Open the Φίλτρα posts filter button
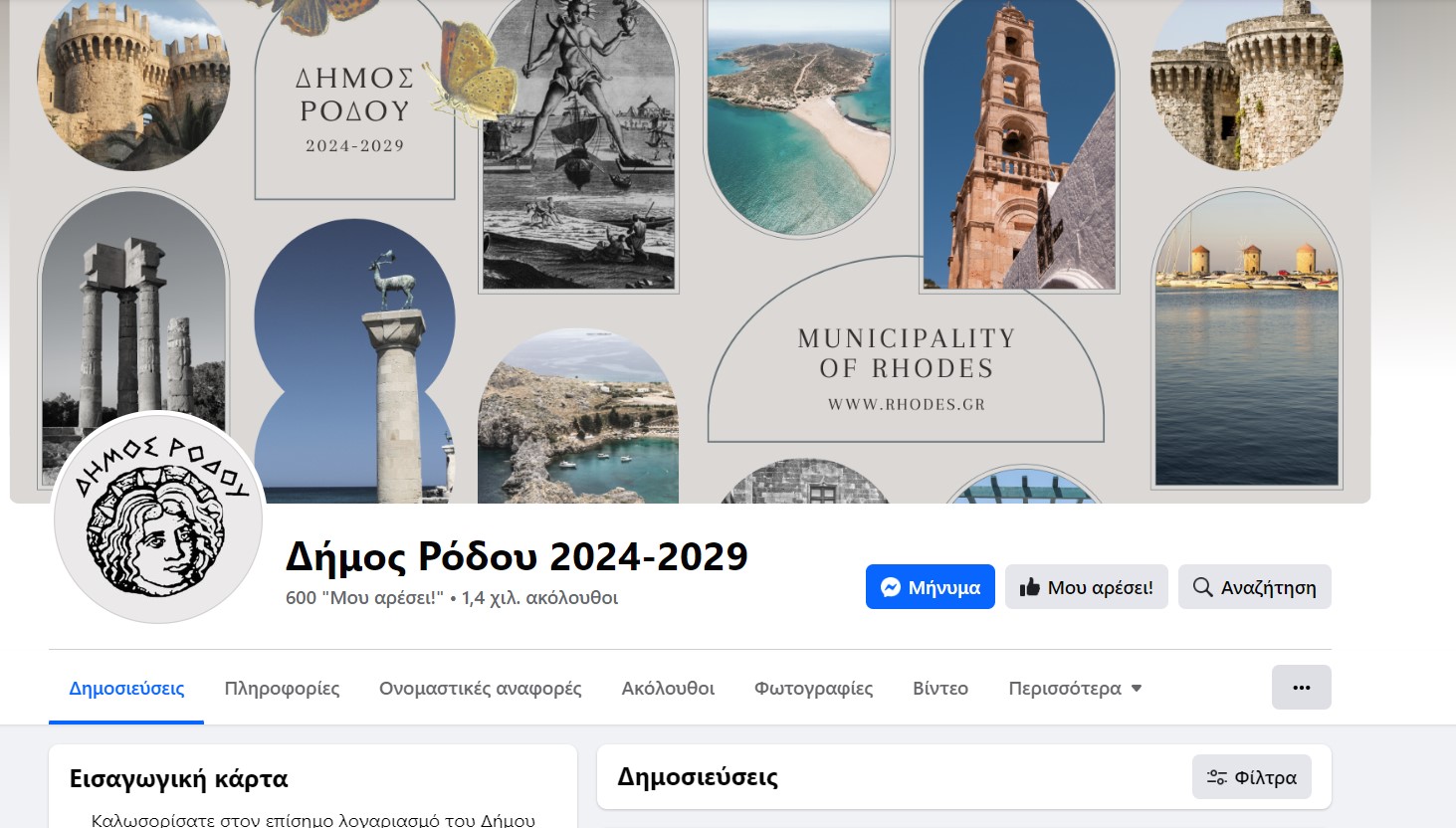Viewport: 1456px width, 828px height. [1252, 777]
